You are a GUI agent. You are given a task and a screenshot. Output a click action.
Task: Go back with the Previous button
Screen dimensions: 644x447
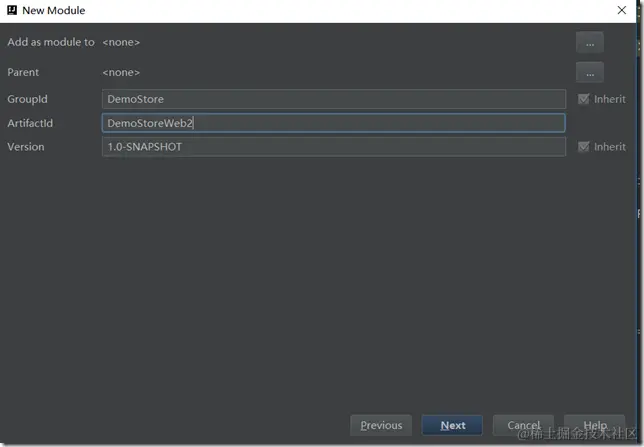[x=381, y=425]
